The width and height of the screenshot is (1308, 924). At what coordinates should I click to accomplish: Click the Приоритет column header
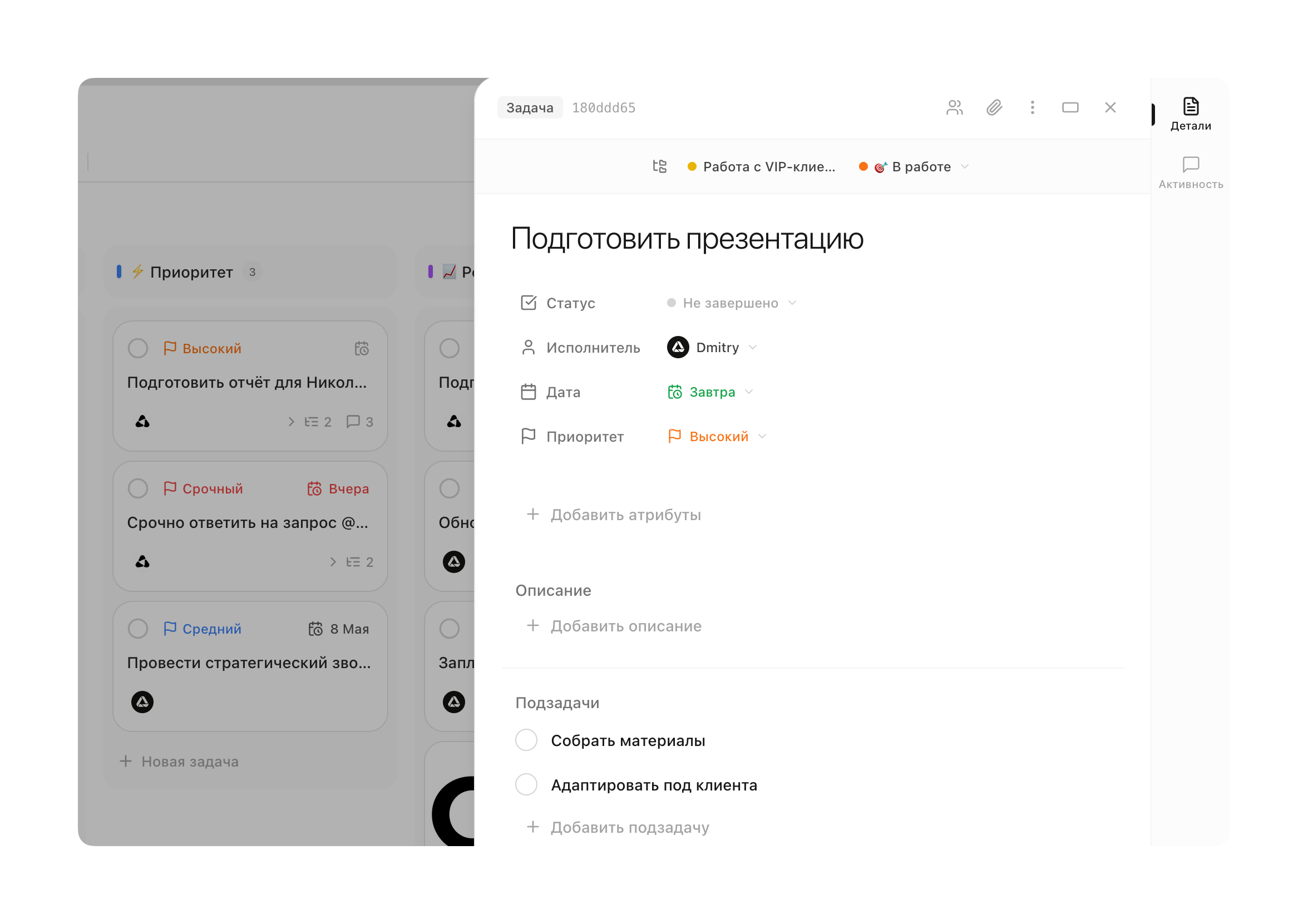coord(251,271)
